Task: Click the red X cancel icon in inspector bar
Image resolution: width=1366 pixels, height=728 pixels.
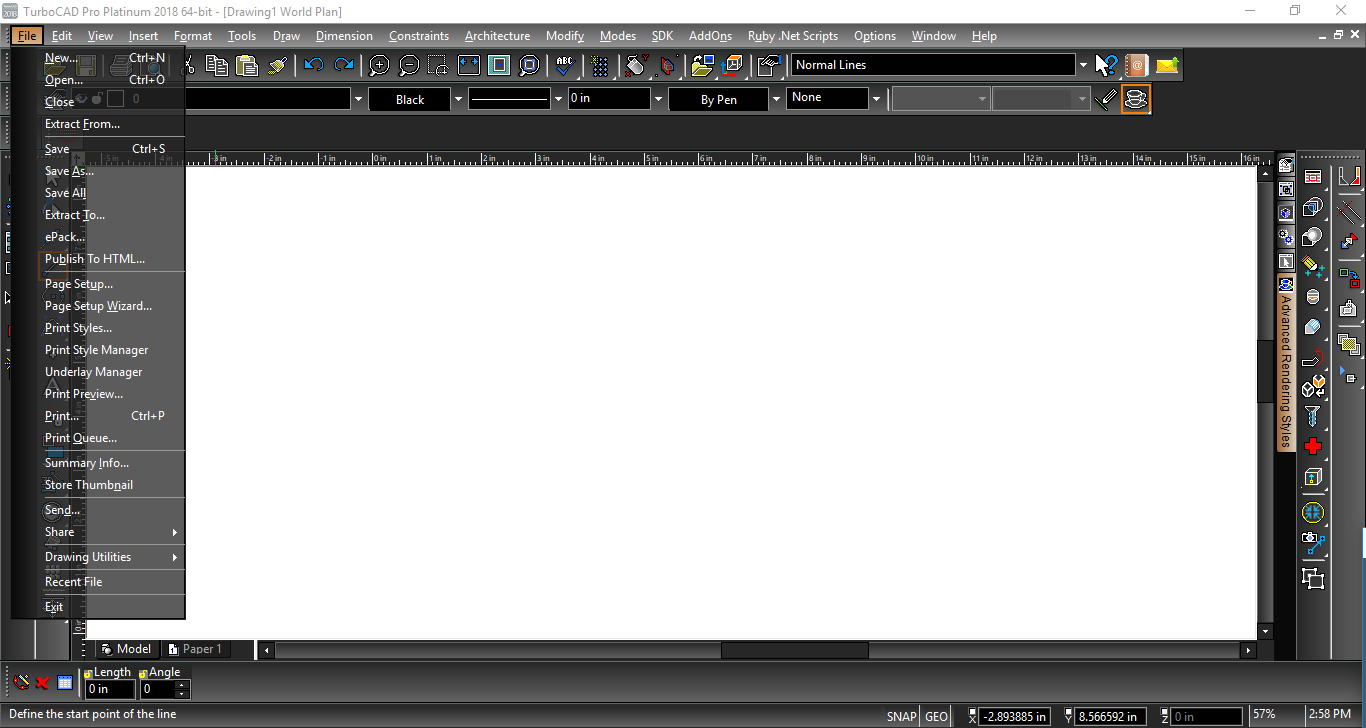Action: [x=43, y=683]
